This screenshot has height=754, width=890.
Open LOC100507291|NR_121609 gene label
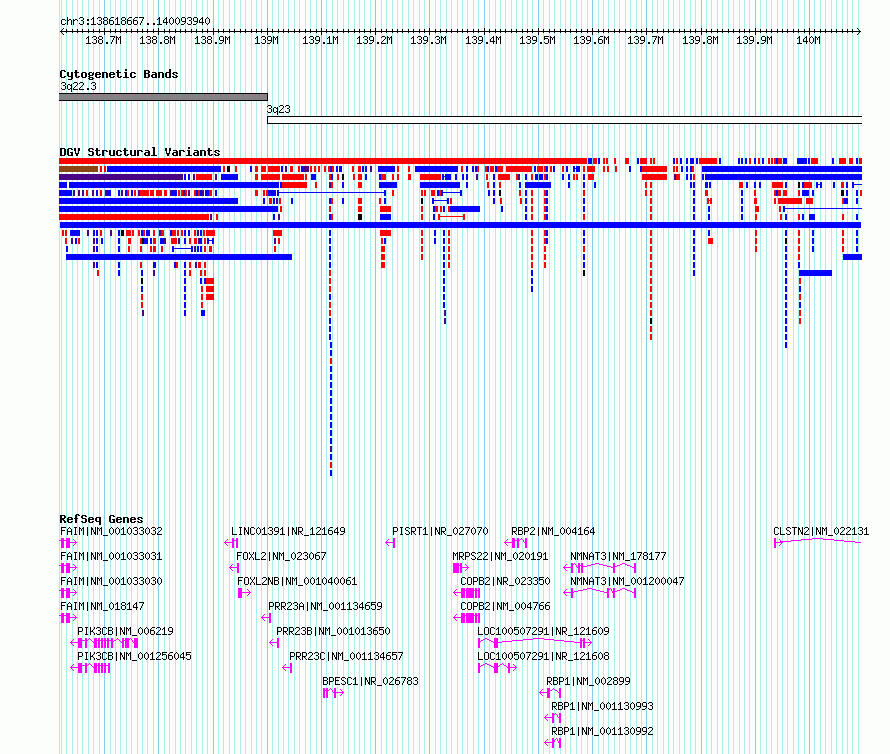pos(543,631)
